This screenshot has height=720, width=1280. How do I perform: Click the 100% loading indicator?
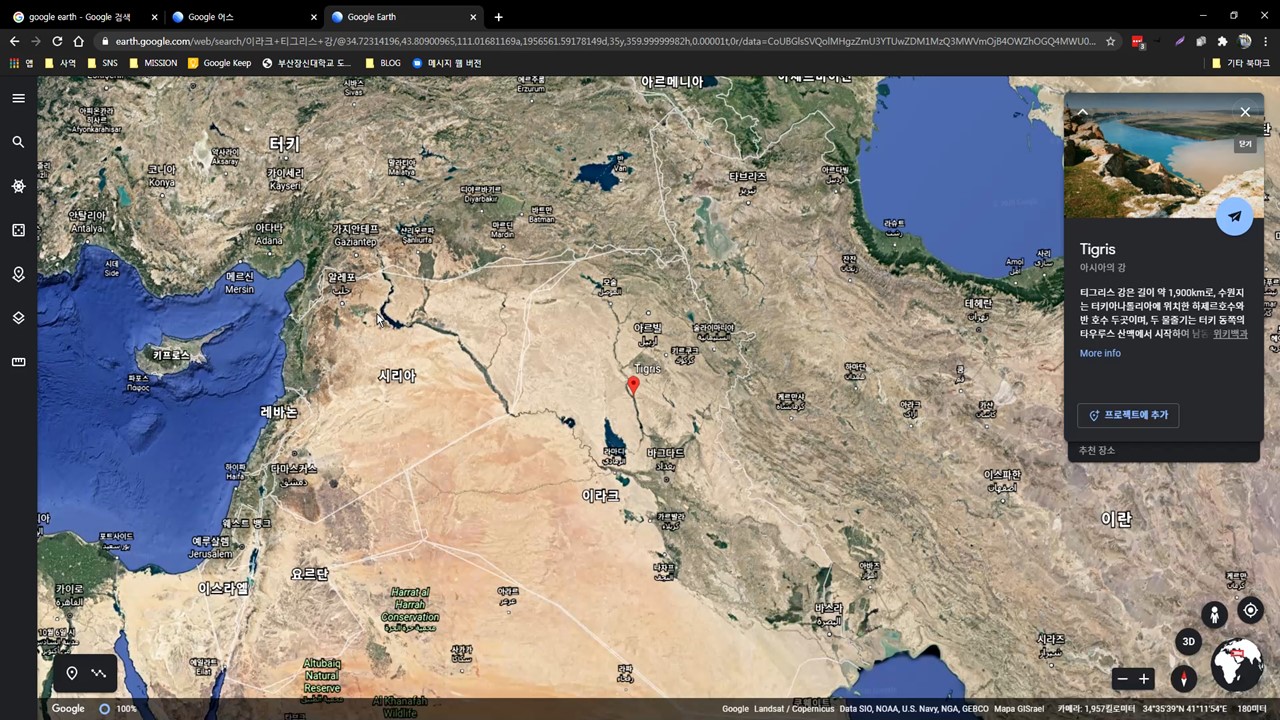[x=118, y=709]
